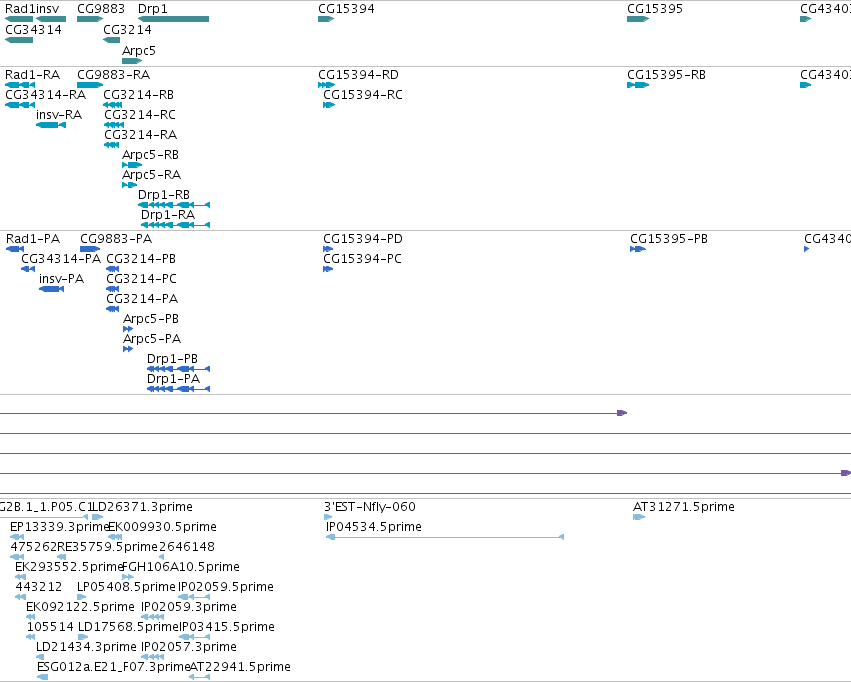Image resolution: width=851 pixels, height=682 pixels.
Task: Select the Arpc5-RA transcript label
Action: (151, 175)
